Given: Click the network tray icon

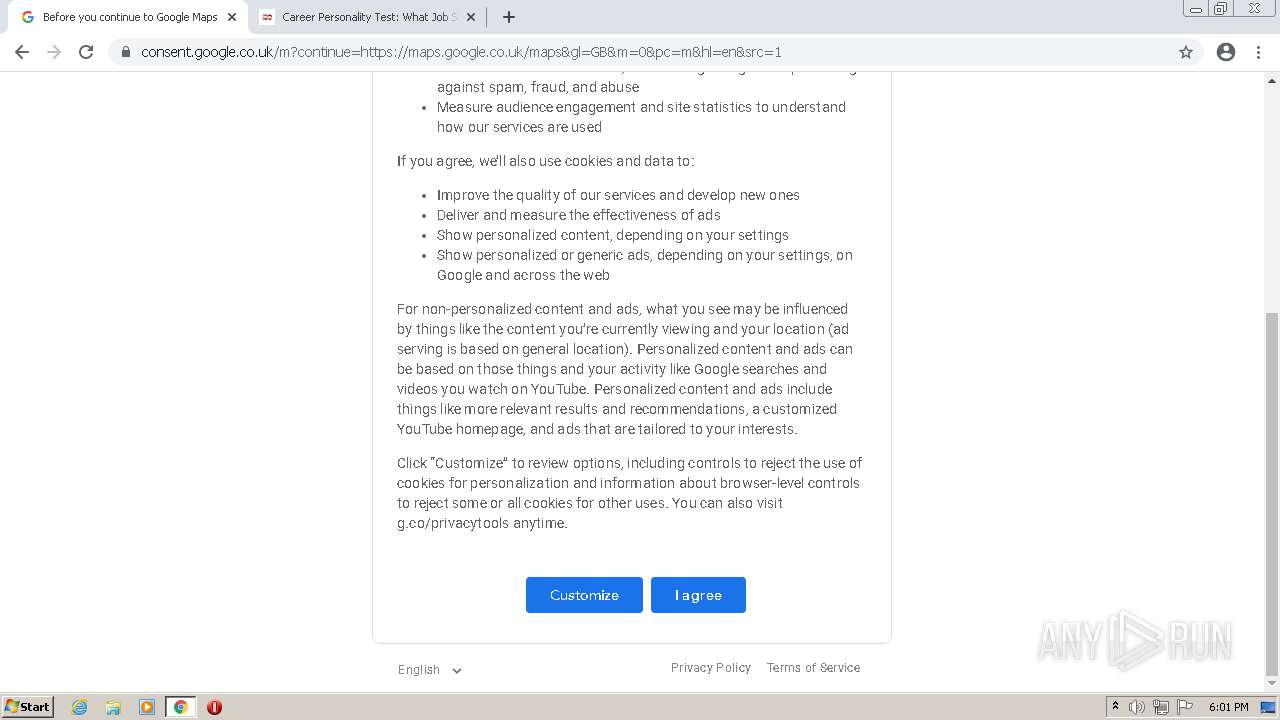Looking at the screenshot, I should (1161, 707).
